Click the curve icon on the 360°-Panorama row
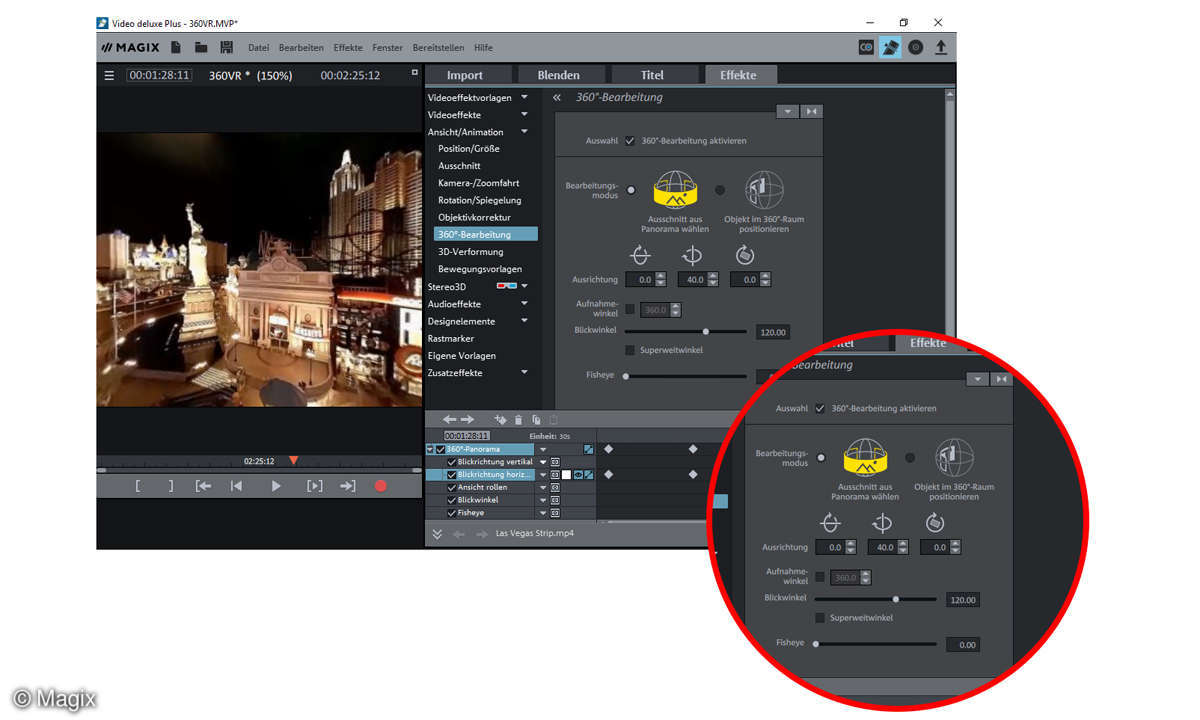The height and width of the screenshot is (720, 1200). (589, 450)
